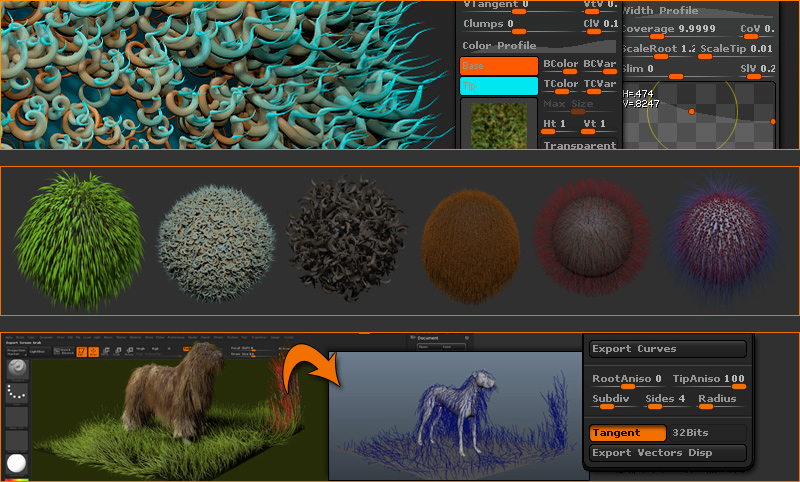Open the Quick Sketch button
800x482 pixels.
click(64, 351)
